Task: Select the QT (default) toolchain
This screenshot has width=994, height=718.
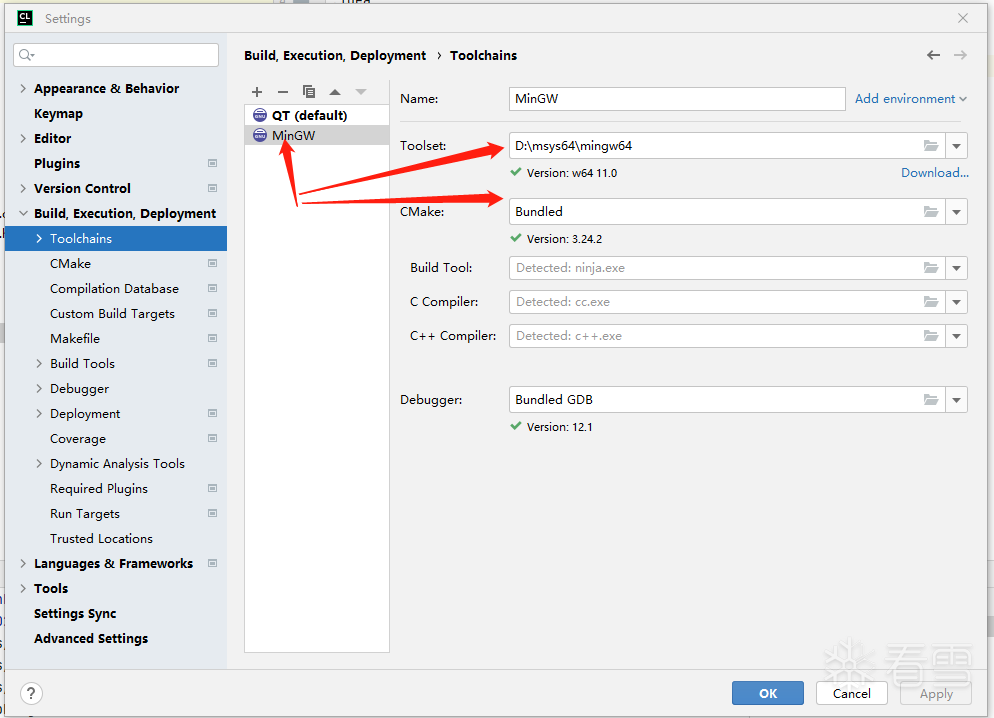Action: pyautogui.click(x=309, y=115)
